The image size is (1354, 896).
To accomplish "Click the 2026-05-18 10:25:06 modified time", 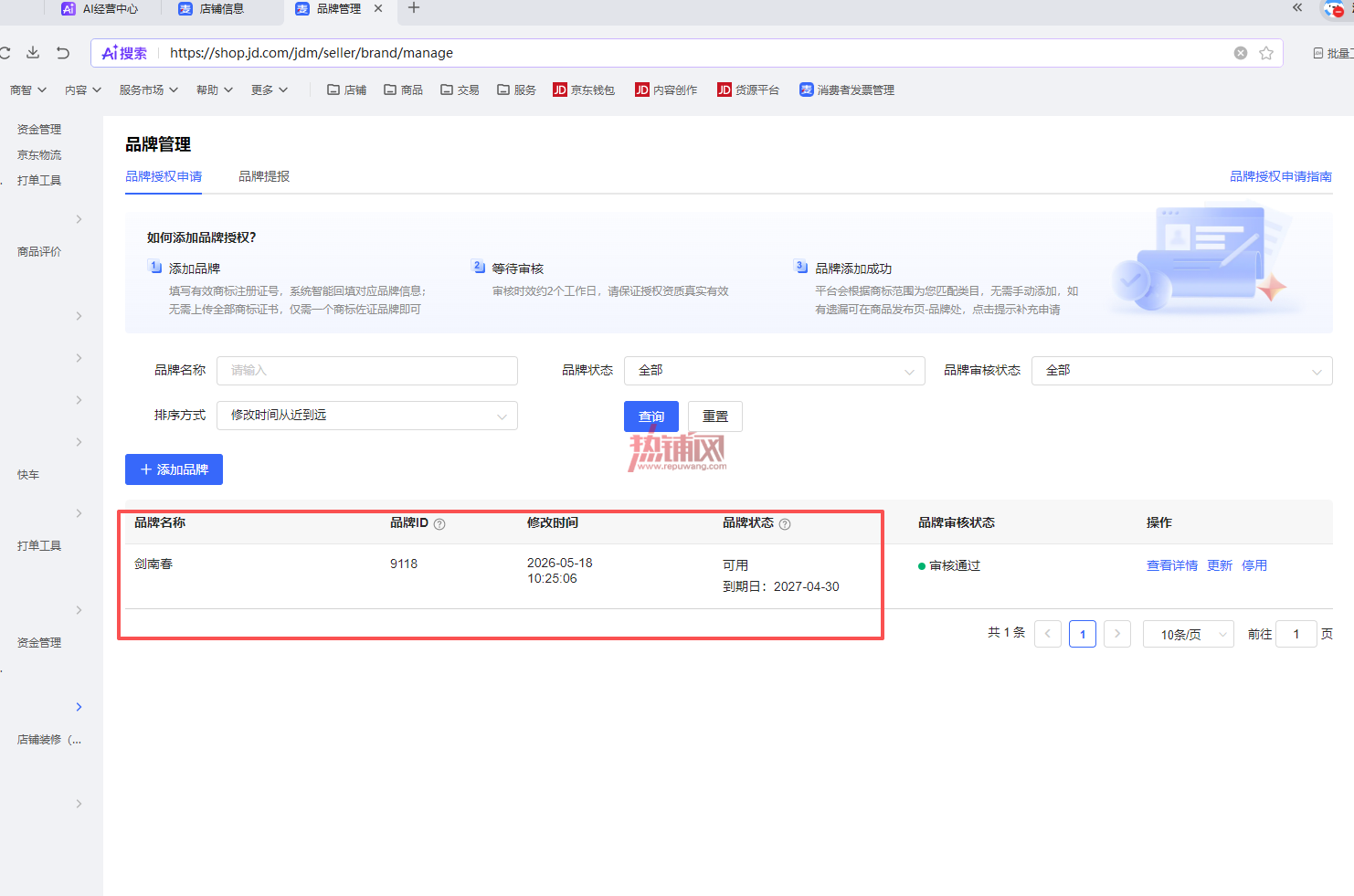I will tap(560, 571).
